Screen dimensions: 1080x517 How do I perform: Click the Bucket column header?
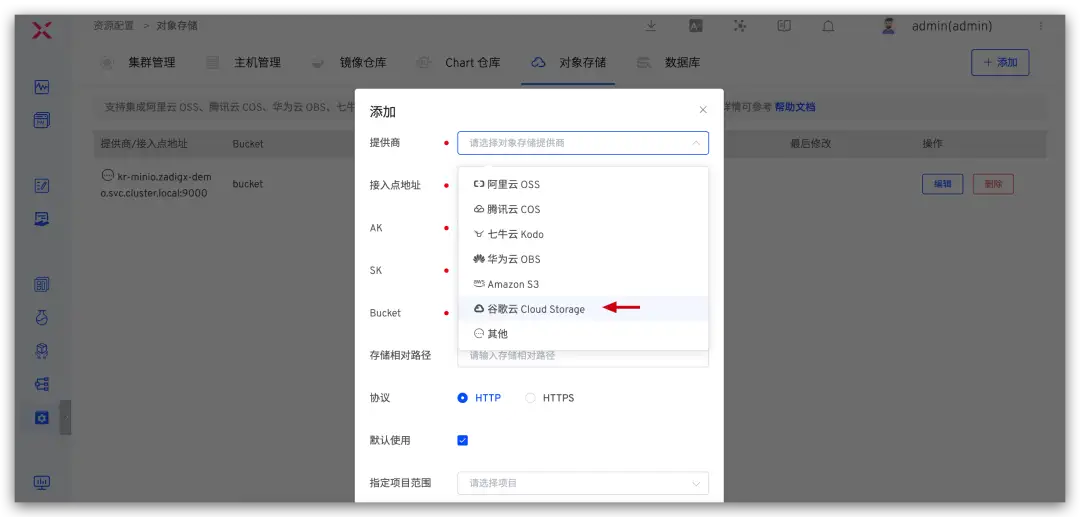[x=247, y=144]
